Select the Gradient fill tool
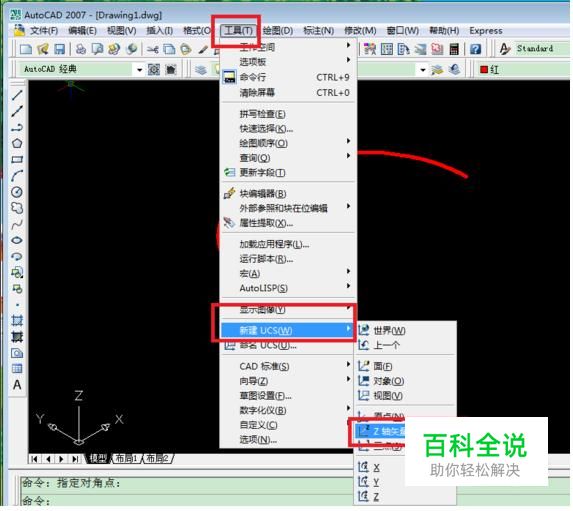The width and height of the screenshot is (573, 511). tap(17, 337)
